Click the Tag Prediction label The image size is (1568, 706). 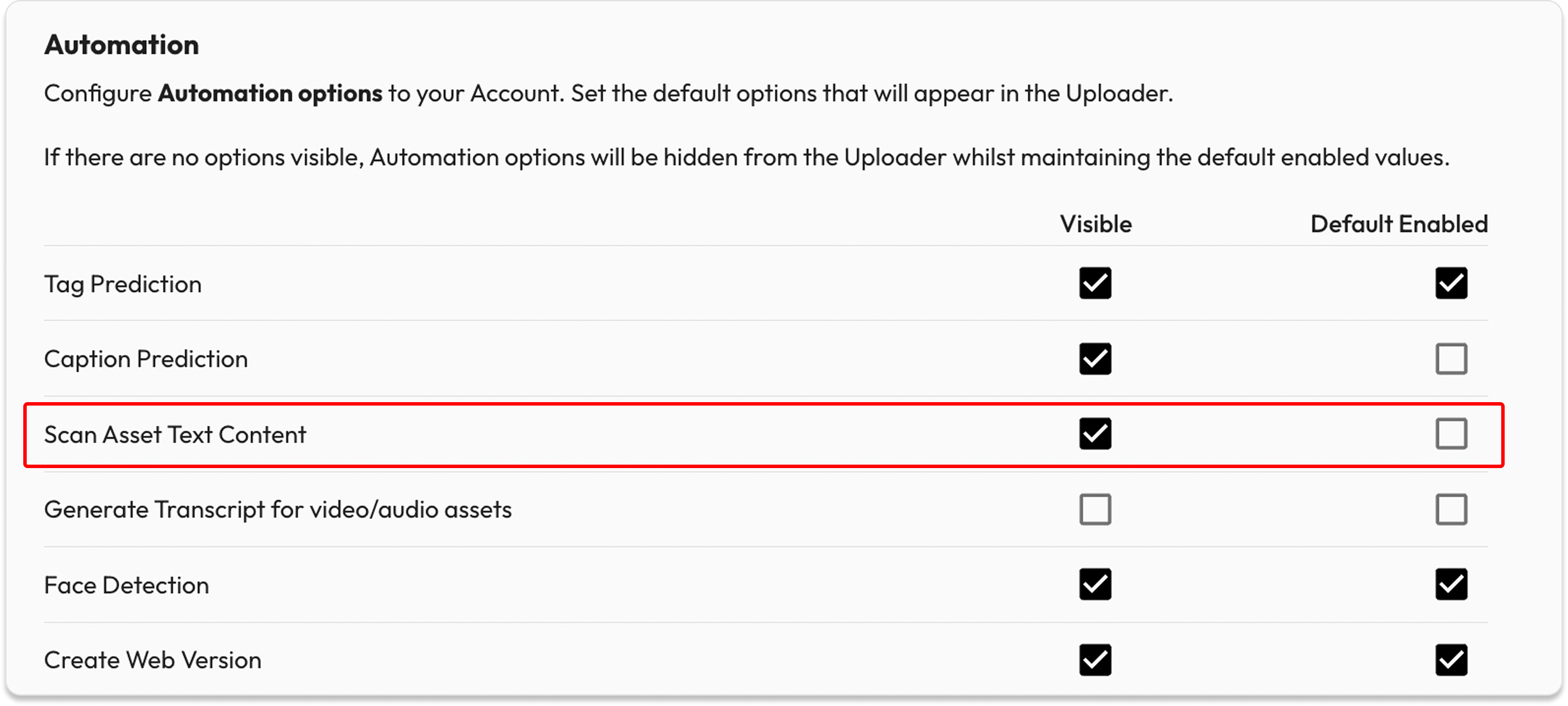pyautogui.click(x=123, y=284)
